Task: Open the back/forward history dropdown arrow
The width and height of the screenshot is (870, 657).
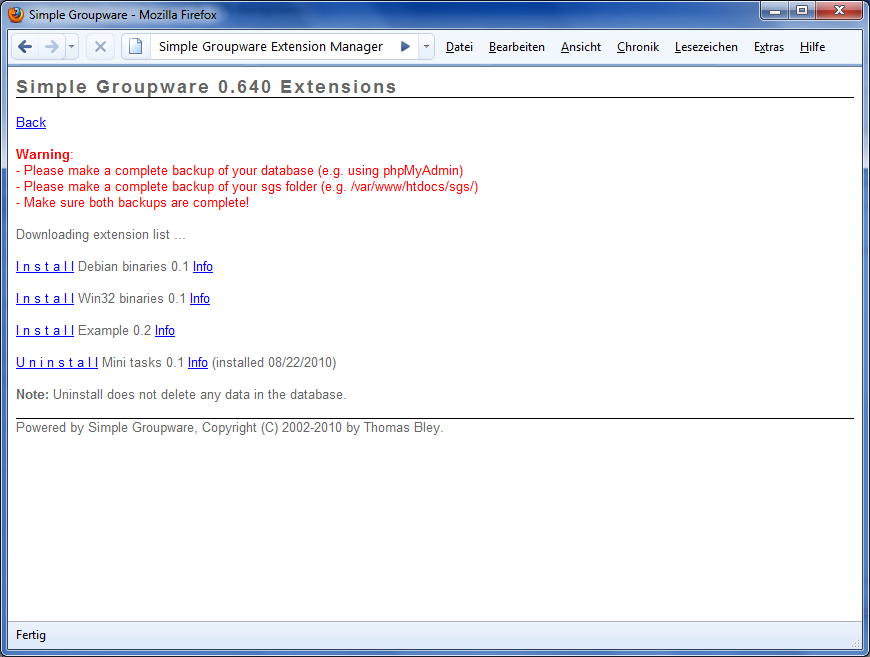Action: coord(72,47)
